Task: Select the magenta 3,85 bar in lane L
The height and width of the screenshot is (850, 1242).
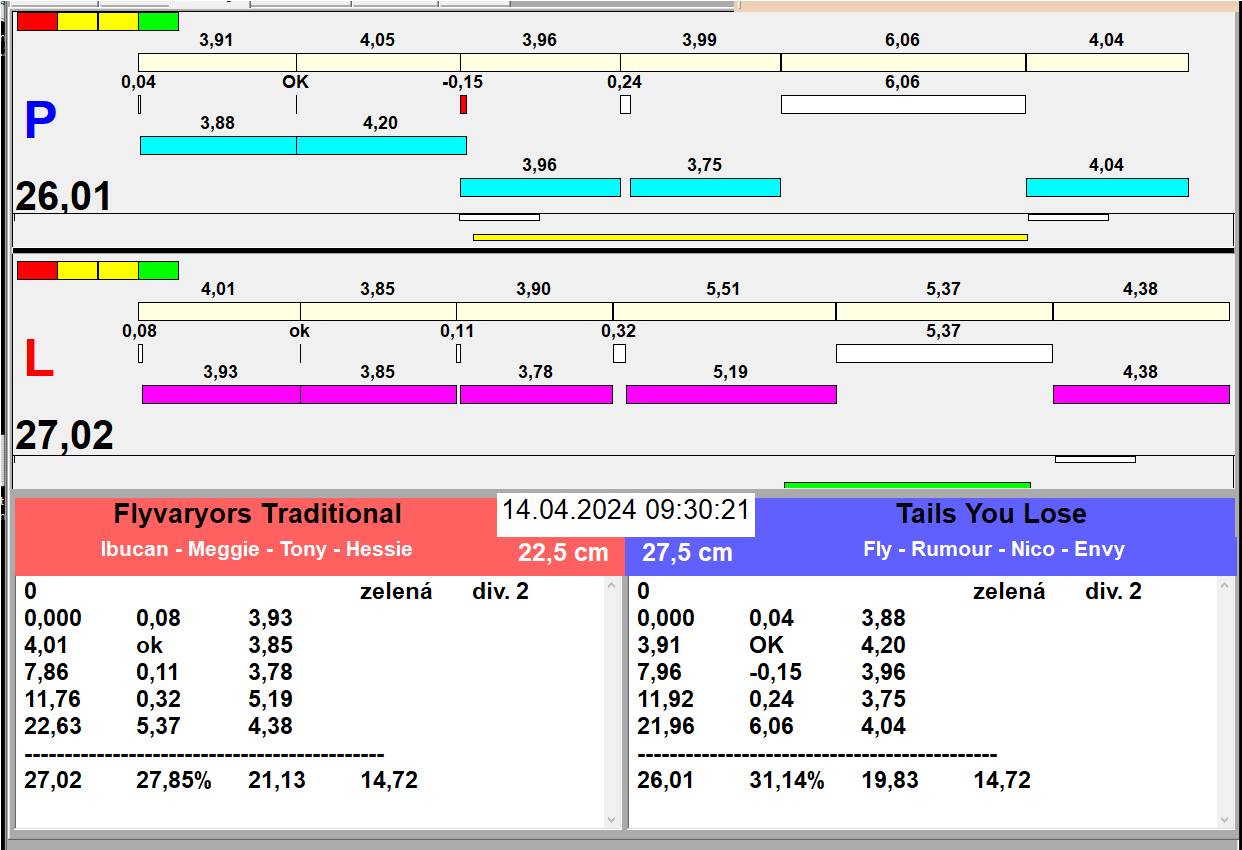Action: (378, 394)
